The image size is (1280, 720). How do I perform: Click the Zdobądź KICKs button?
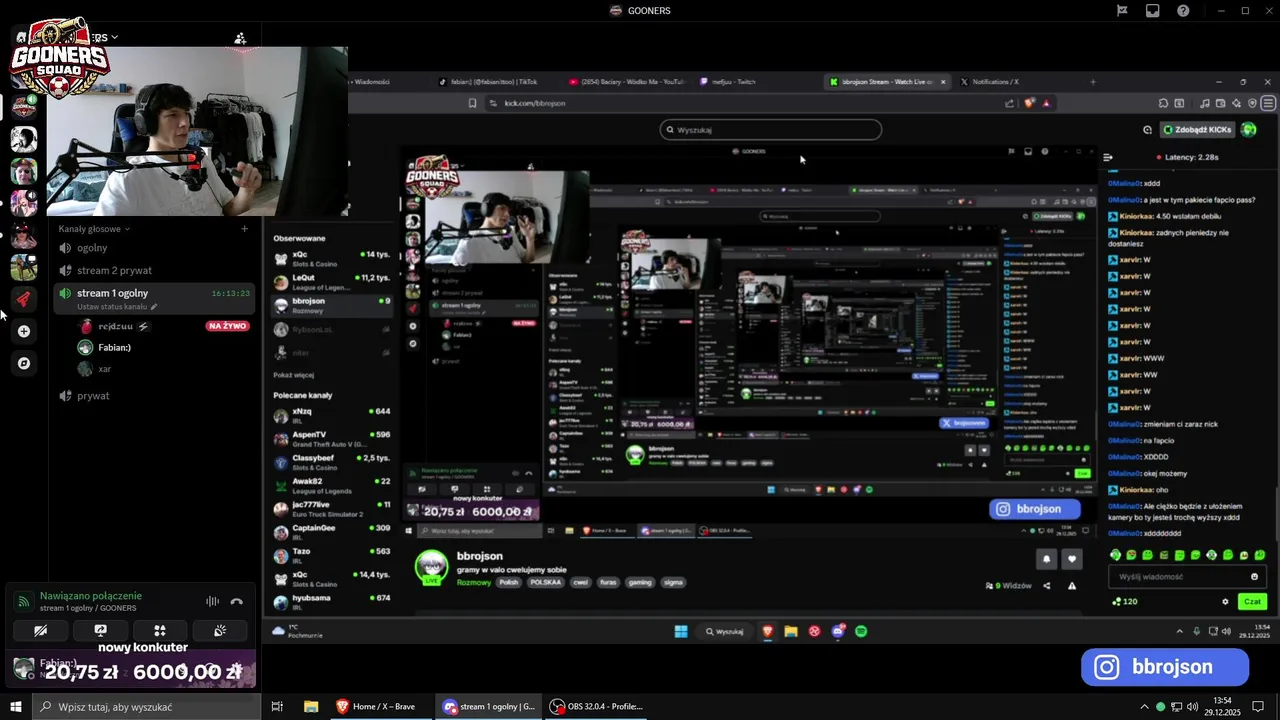(1198, 130)
